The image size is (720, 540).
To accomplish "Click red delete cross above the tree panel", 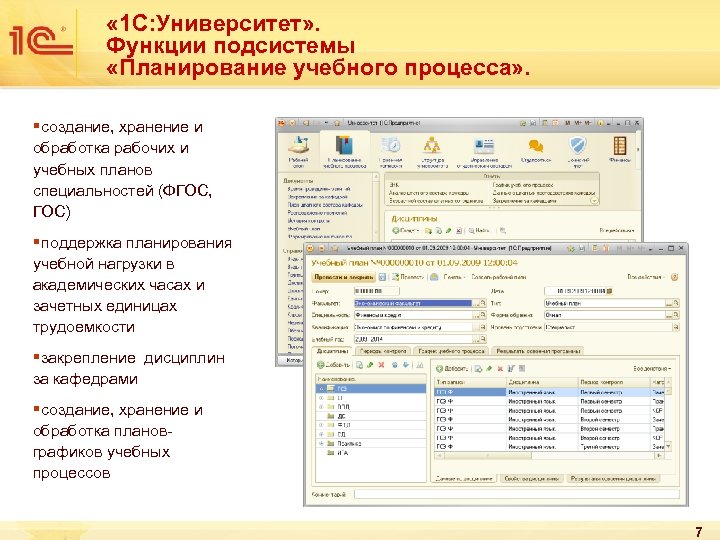I will (381, 365).
